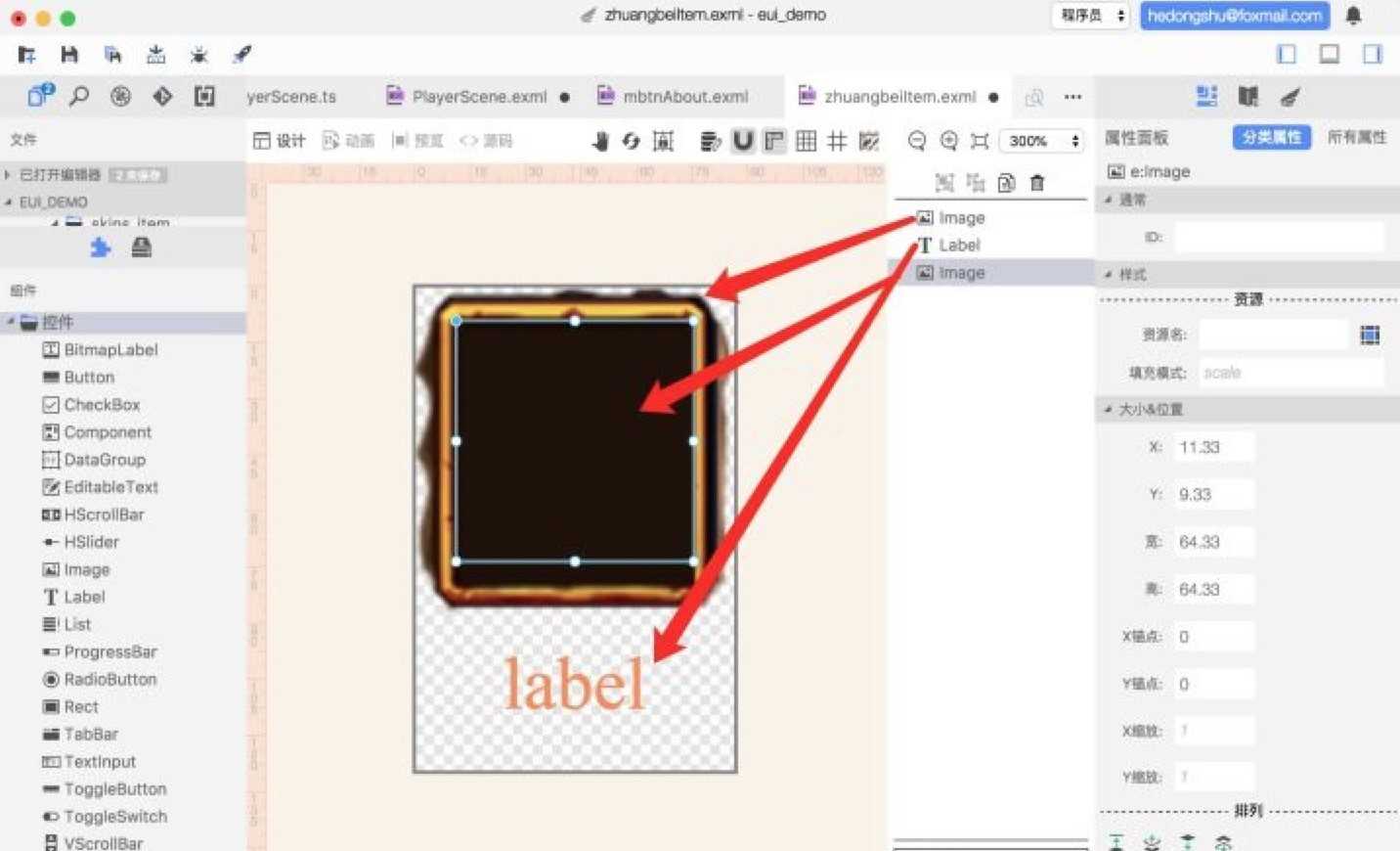Screen dimensions: 1400x851
Task: Click the build project icon
Action: [x=156, y=55]
